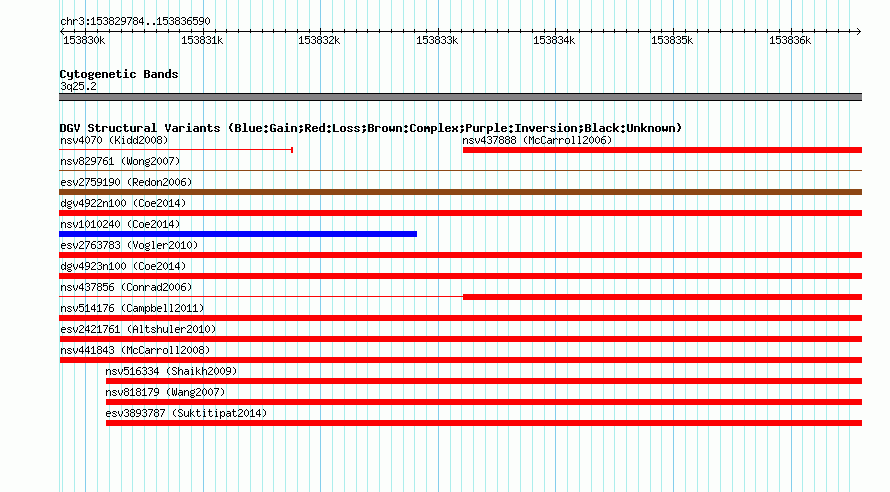Click the ruler's right end arrow

(859, 31)
